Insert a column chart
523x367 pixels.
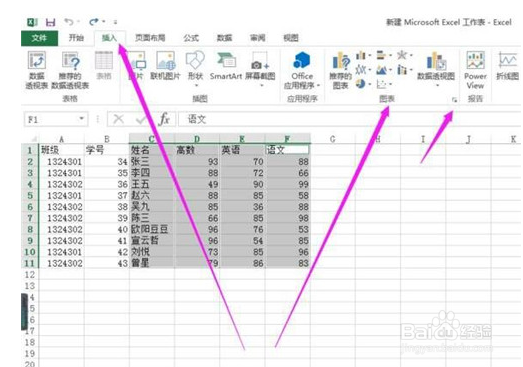pos(361,55)
